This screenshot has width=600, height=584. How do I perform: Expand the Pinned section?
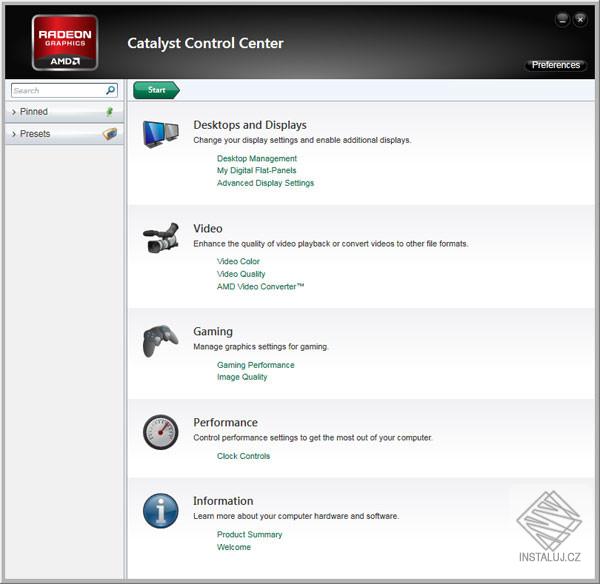click(x=65, y=112)
